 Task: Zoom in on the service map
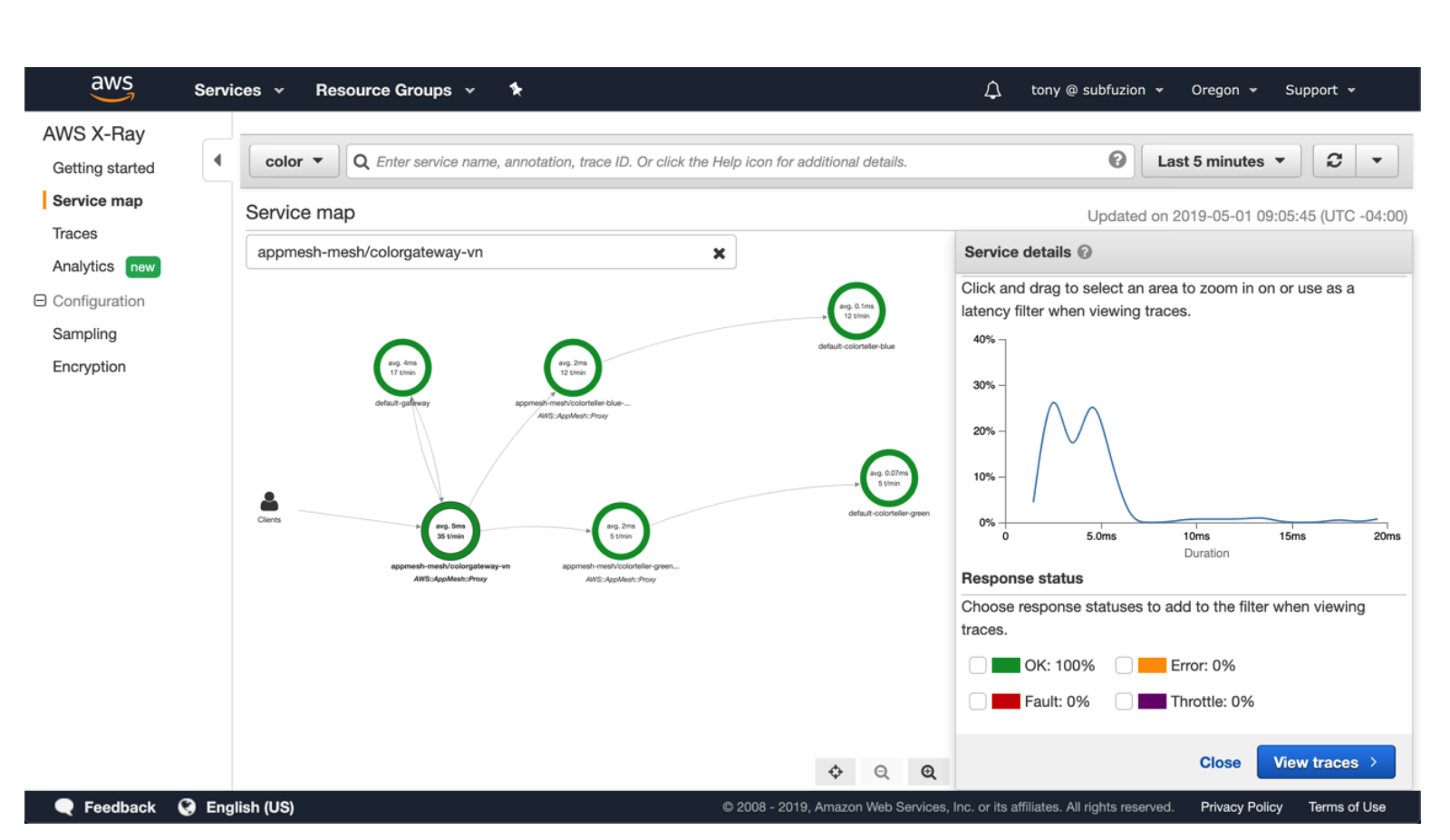coord(928,771)
